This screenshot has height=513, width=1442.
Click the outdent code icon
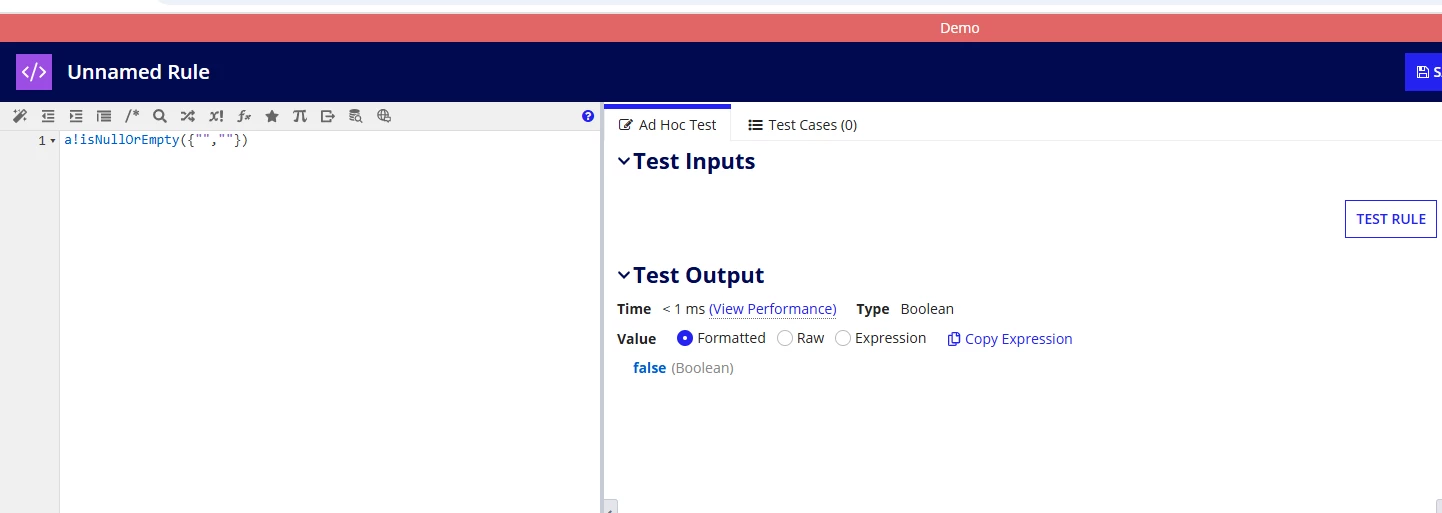[x=48, y=116]
